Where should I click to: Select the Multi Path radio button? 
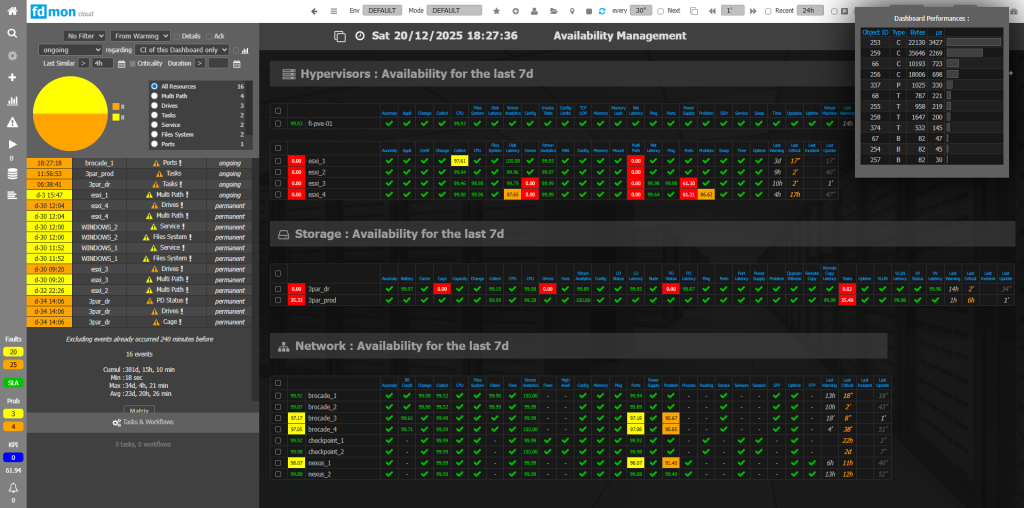[x=153, y=96]
